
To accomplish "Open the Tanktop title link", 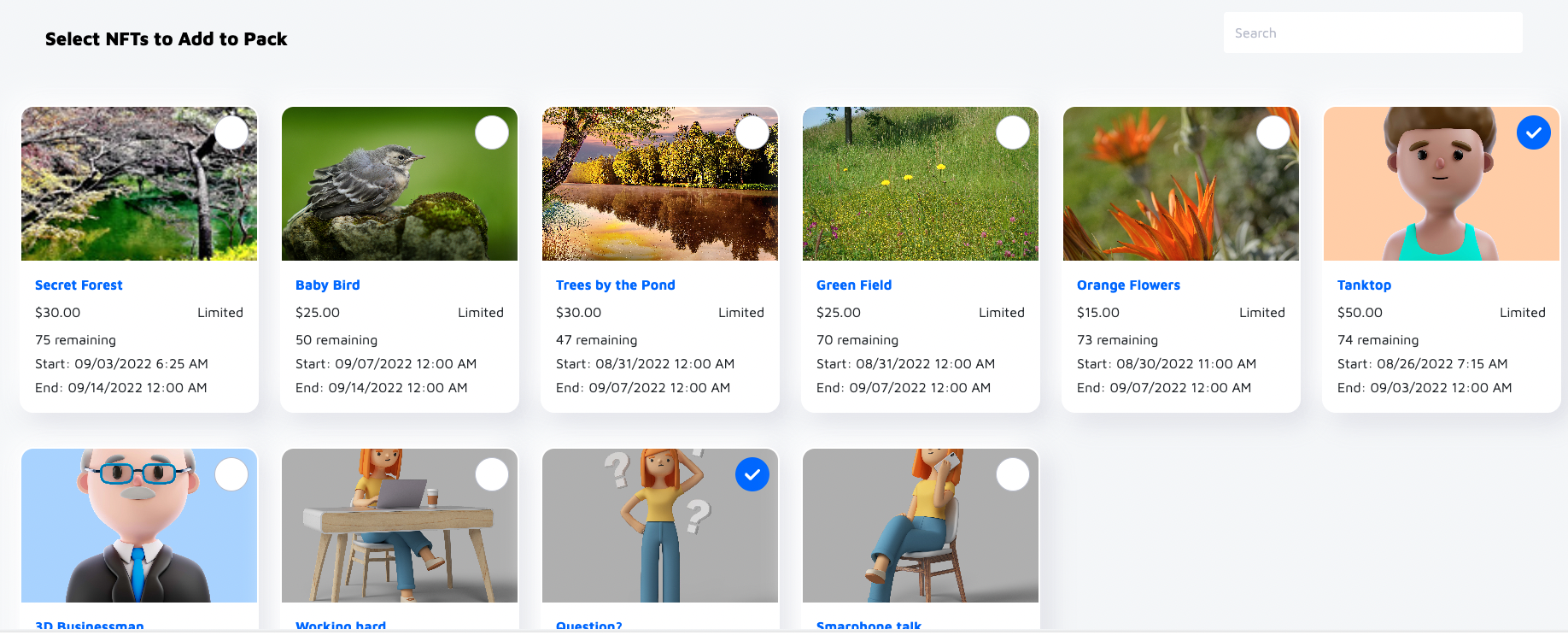I will 1364,285.
